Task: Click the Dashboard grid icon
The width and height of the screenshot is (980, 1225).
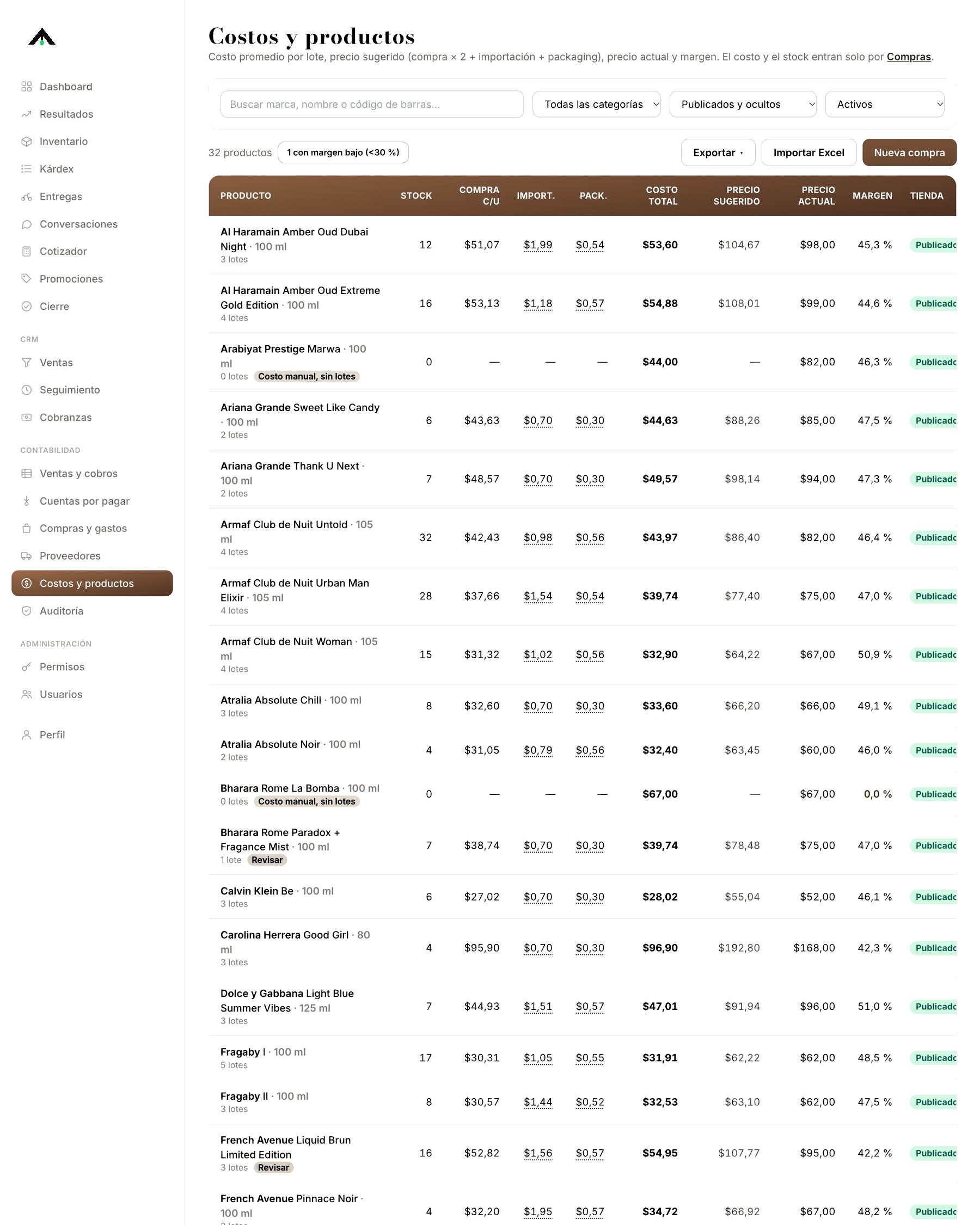Action: [26, 87]
